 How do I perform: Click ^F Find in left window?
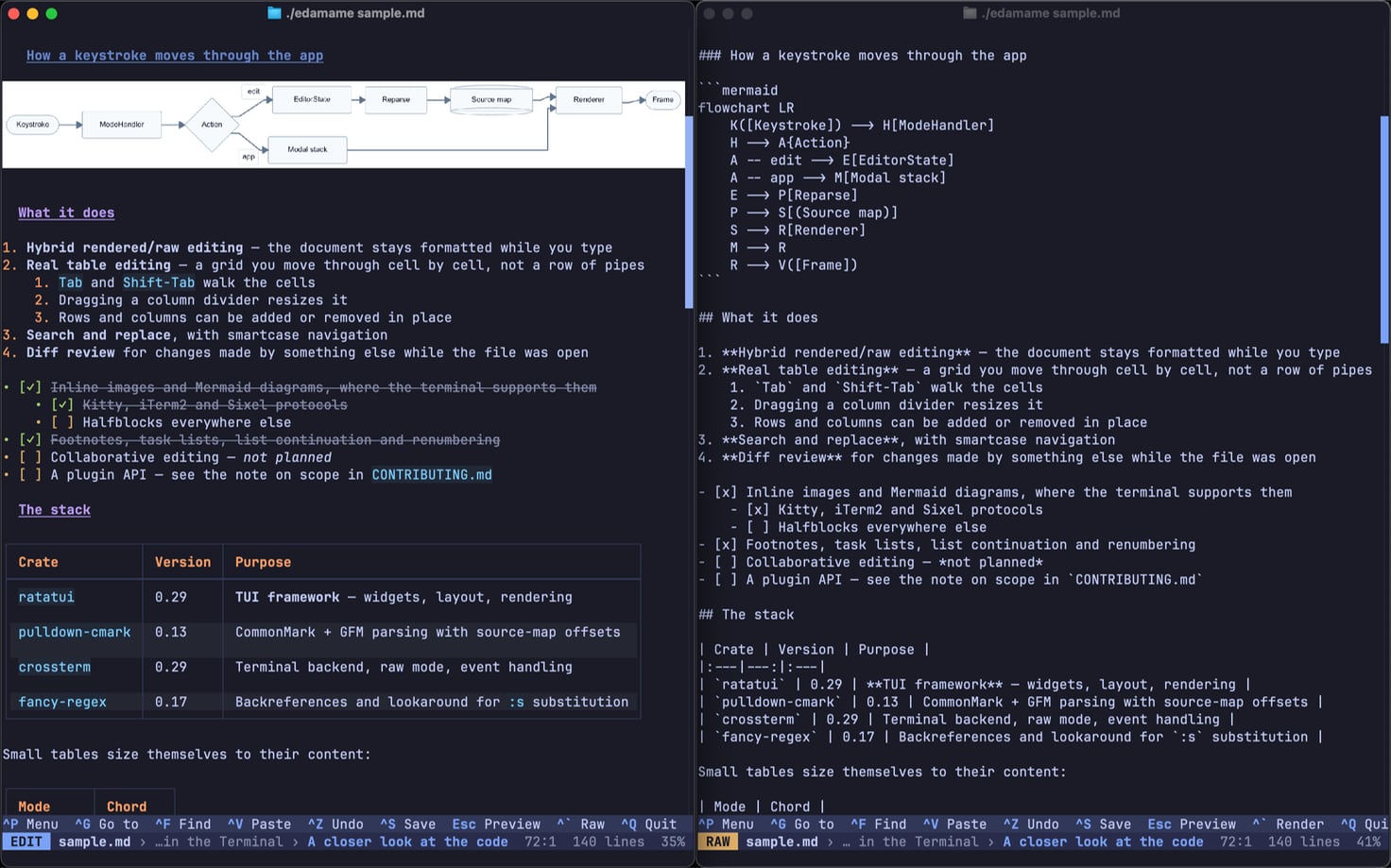pos(183,825)
